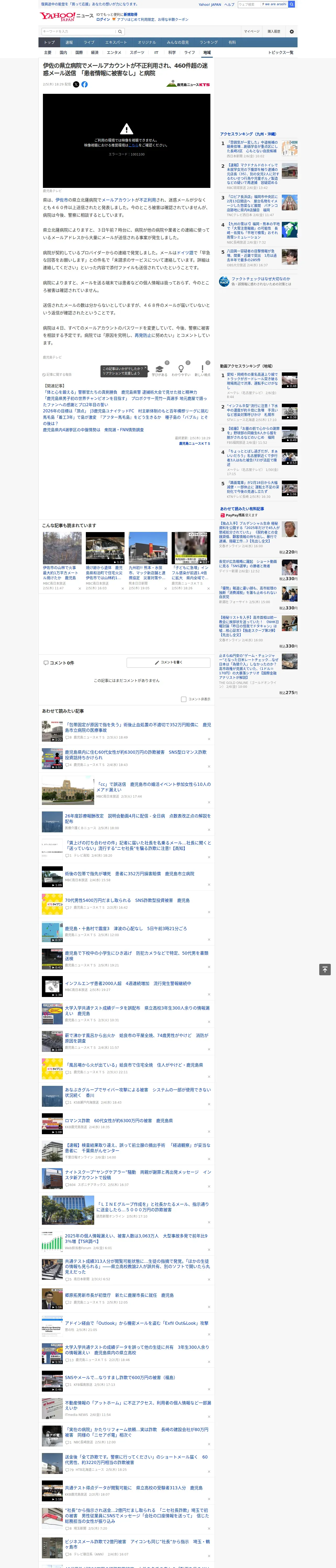
Task: Click the video player error area
Action: (x=126, y=141)
